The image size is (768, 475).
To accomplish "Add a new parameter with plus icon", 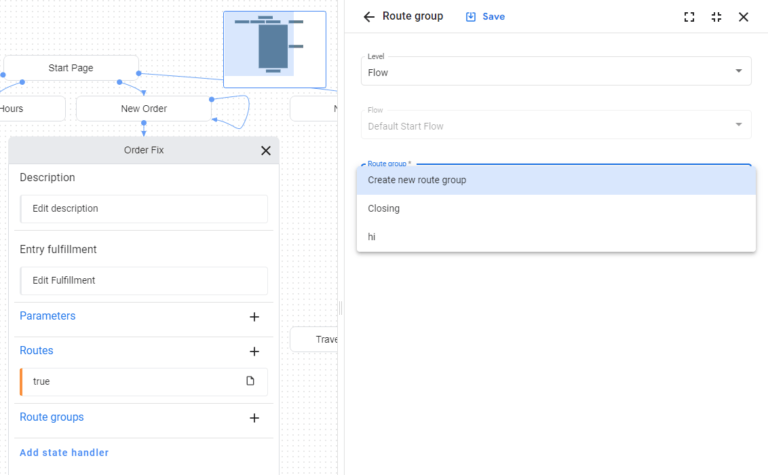I will pos(254,317).
